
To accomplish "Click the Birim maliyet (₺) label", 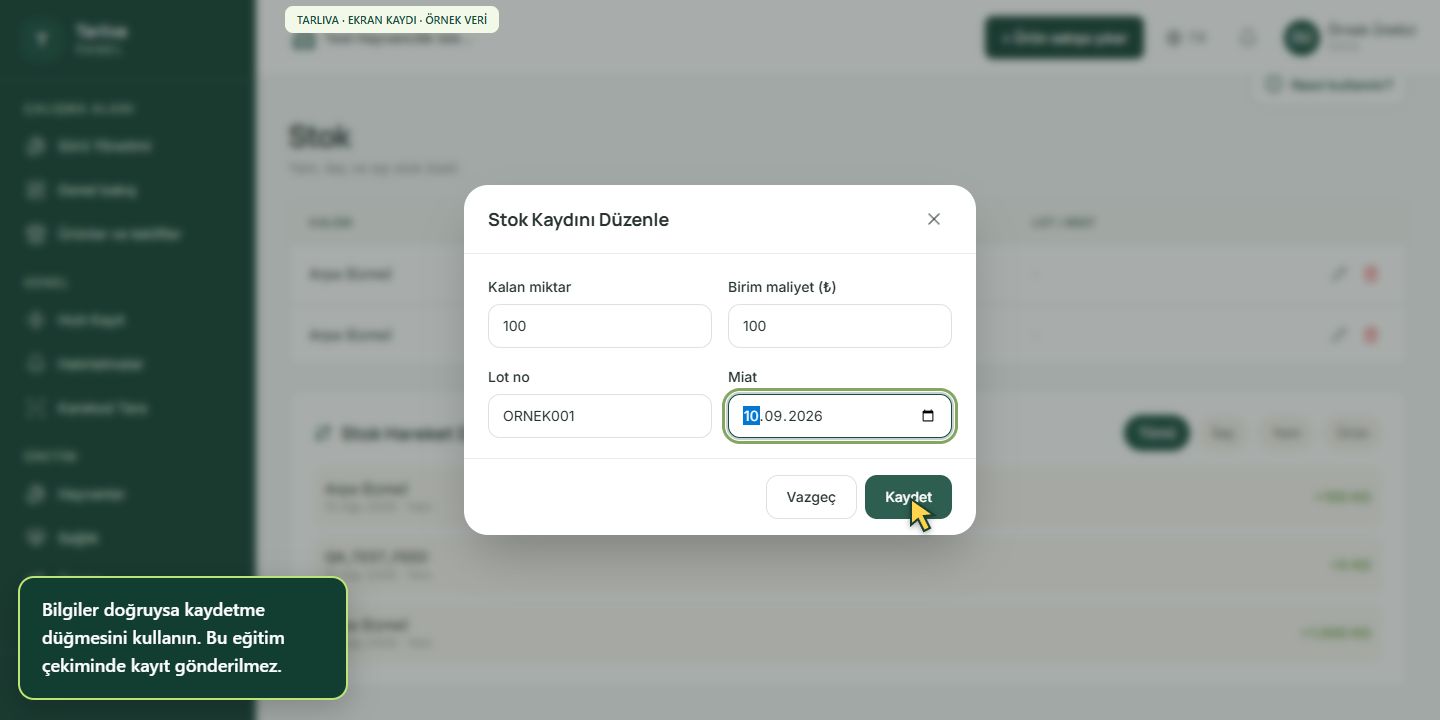I will (x=782, y=287).
